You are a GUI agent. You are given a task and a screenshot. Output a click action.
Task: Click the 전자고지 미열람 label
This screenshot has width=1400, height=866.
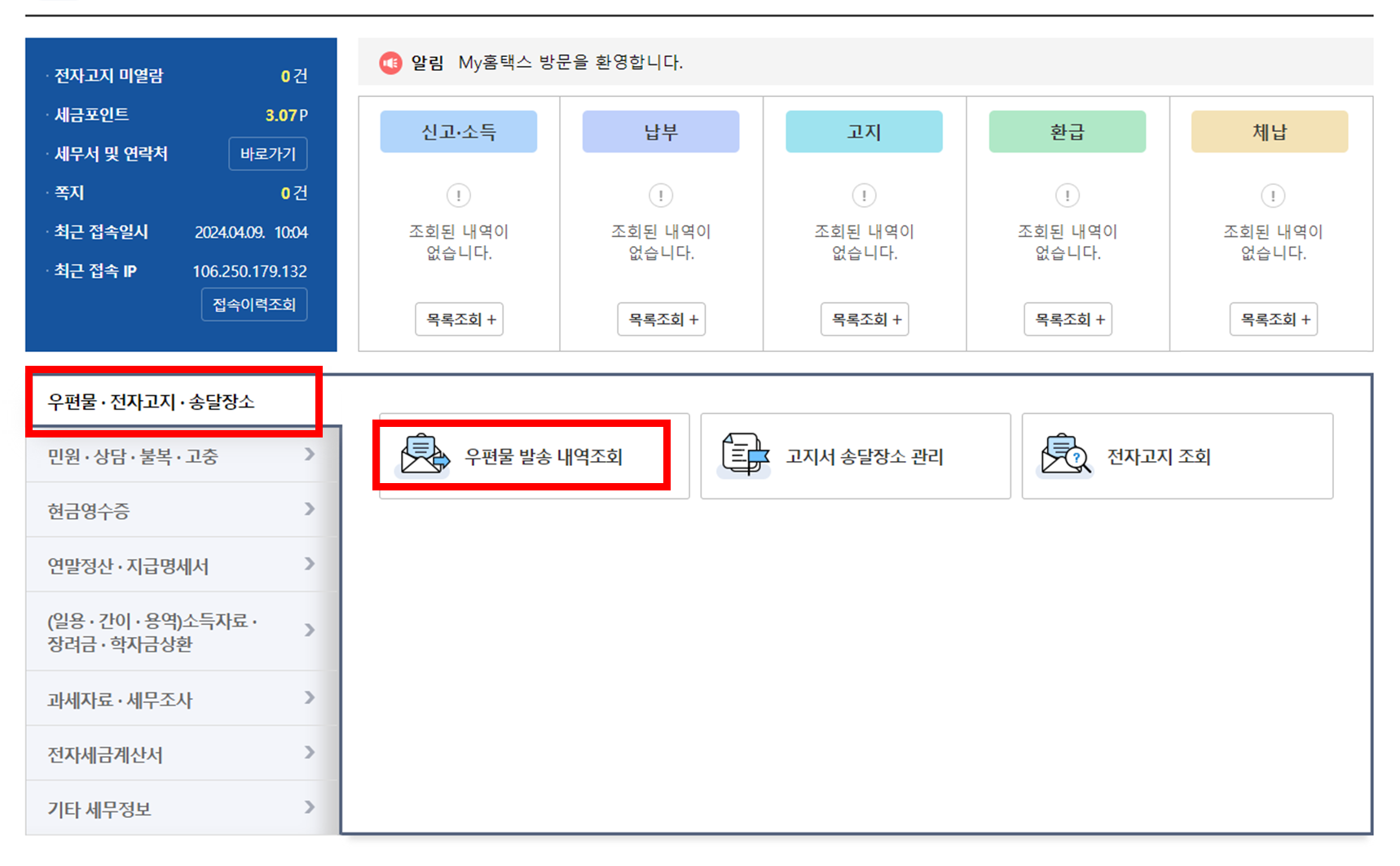click(x=108, y=76)
